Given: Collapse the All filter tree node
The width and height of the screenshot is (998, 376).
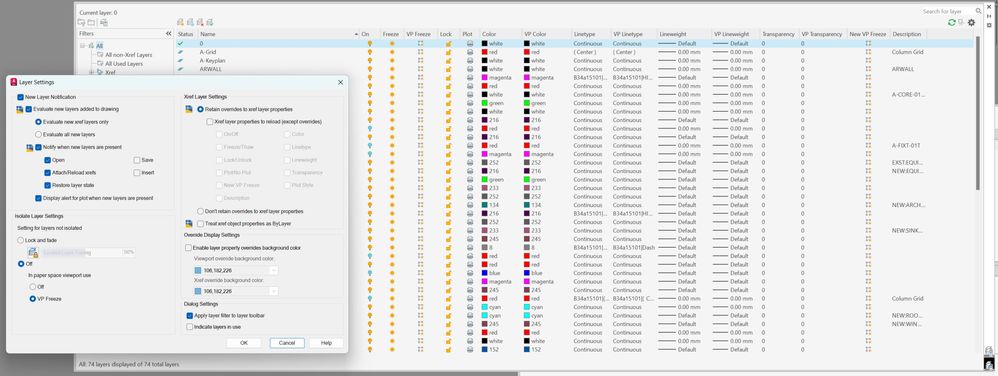Looking at the screenshot, I should pyautogui.click(x=83, y=46).
